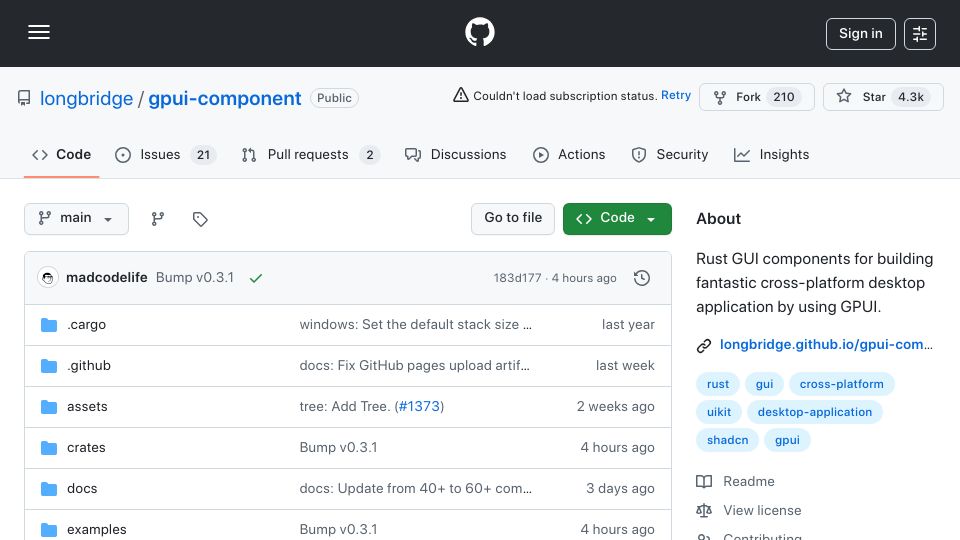Open the longbridge.github.io/gpui-com… website link
Viewport: 960px width, 540px height.
pyautogui.click(x=826, y=345)
